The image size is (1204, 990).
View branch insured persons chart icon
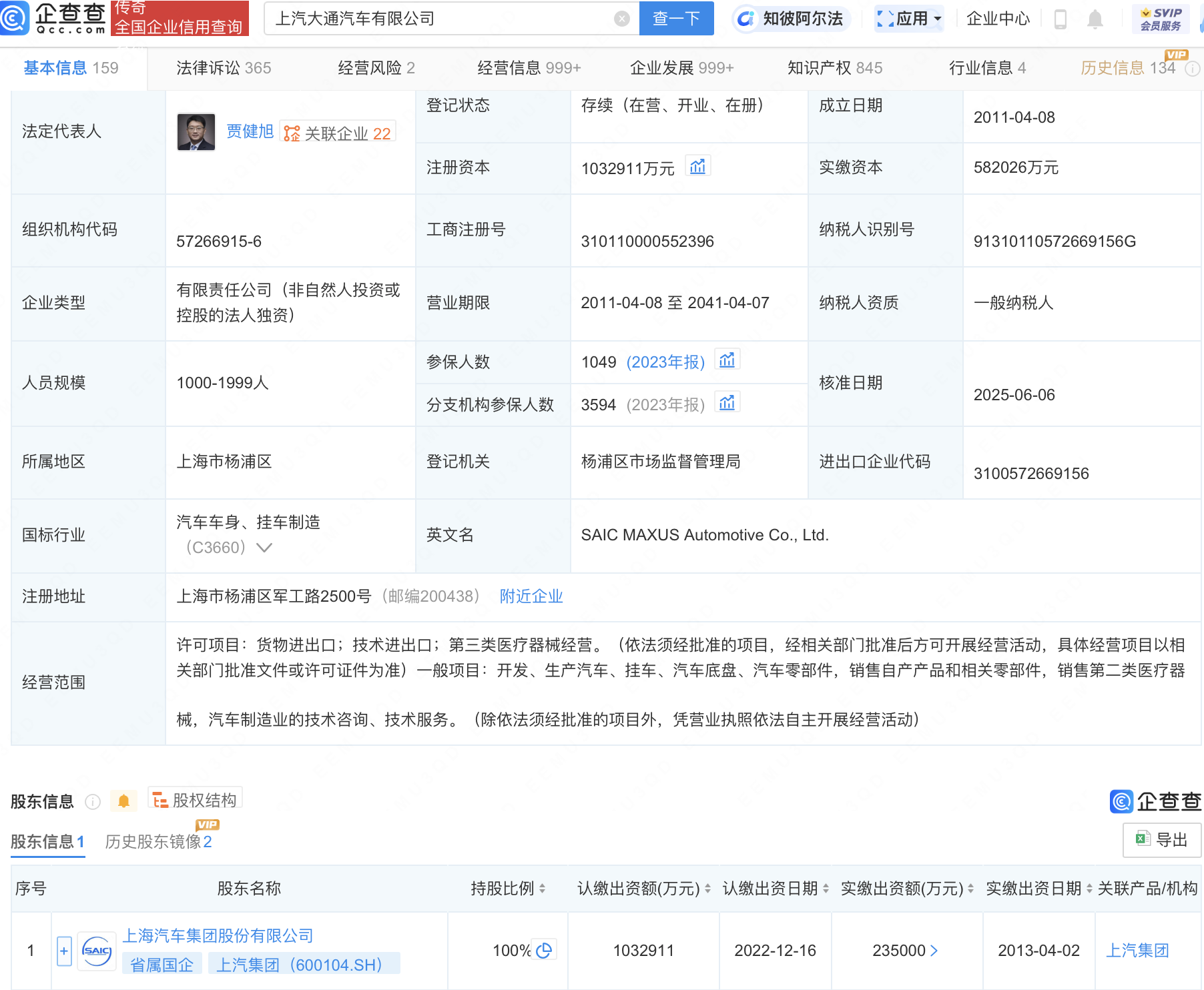[x=727, y=403]
